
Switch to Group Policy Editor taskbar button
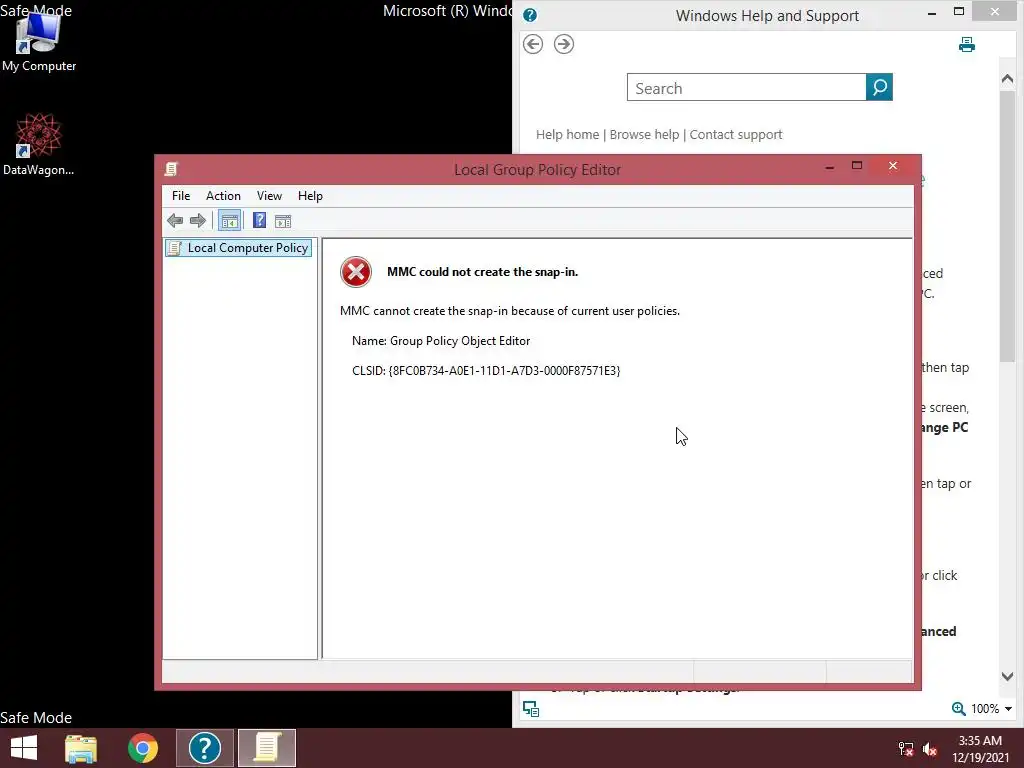click(266, 748)
